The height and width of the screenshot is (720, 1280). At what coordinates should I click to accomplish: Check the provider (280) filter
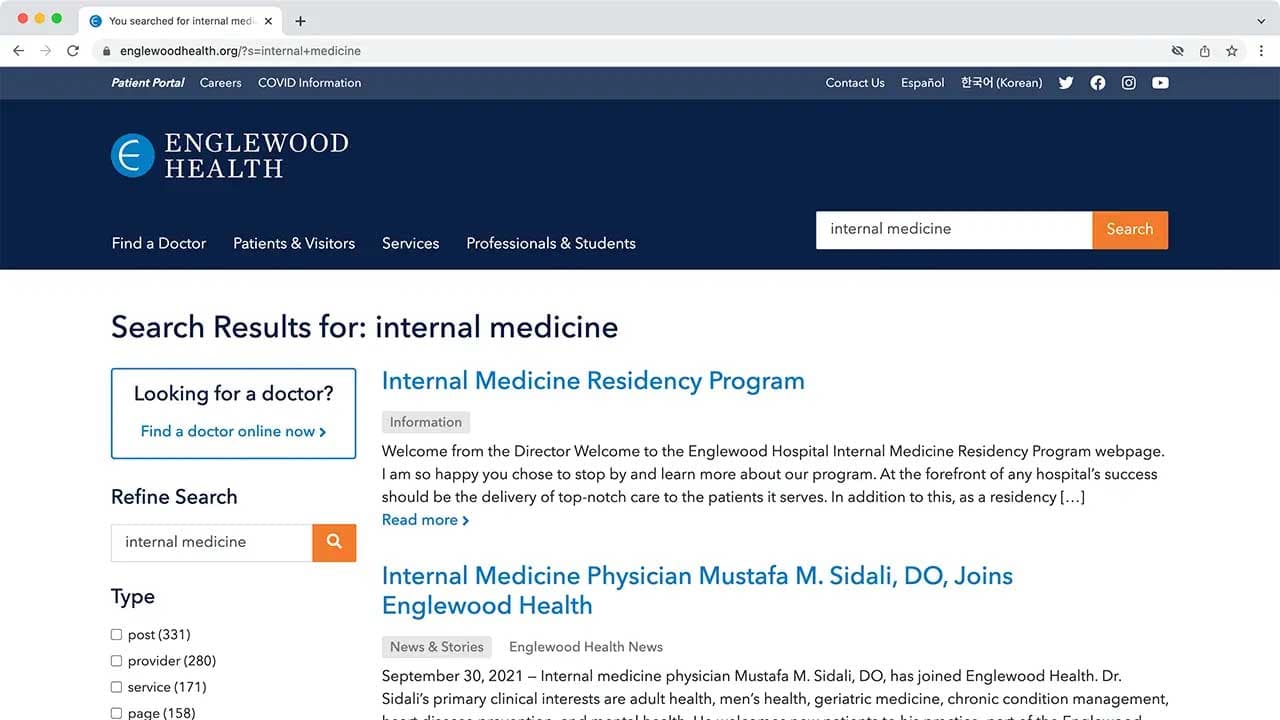point(116,661)
